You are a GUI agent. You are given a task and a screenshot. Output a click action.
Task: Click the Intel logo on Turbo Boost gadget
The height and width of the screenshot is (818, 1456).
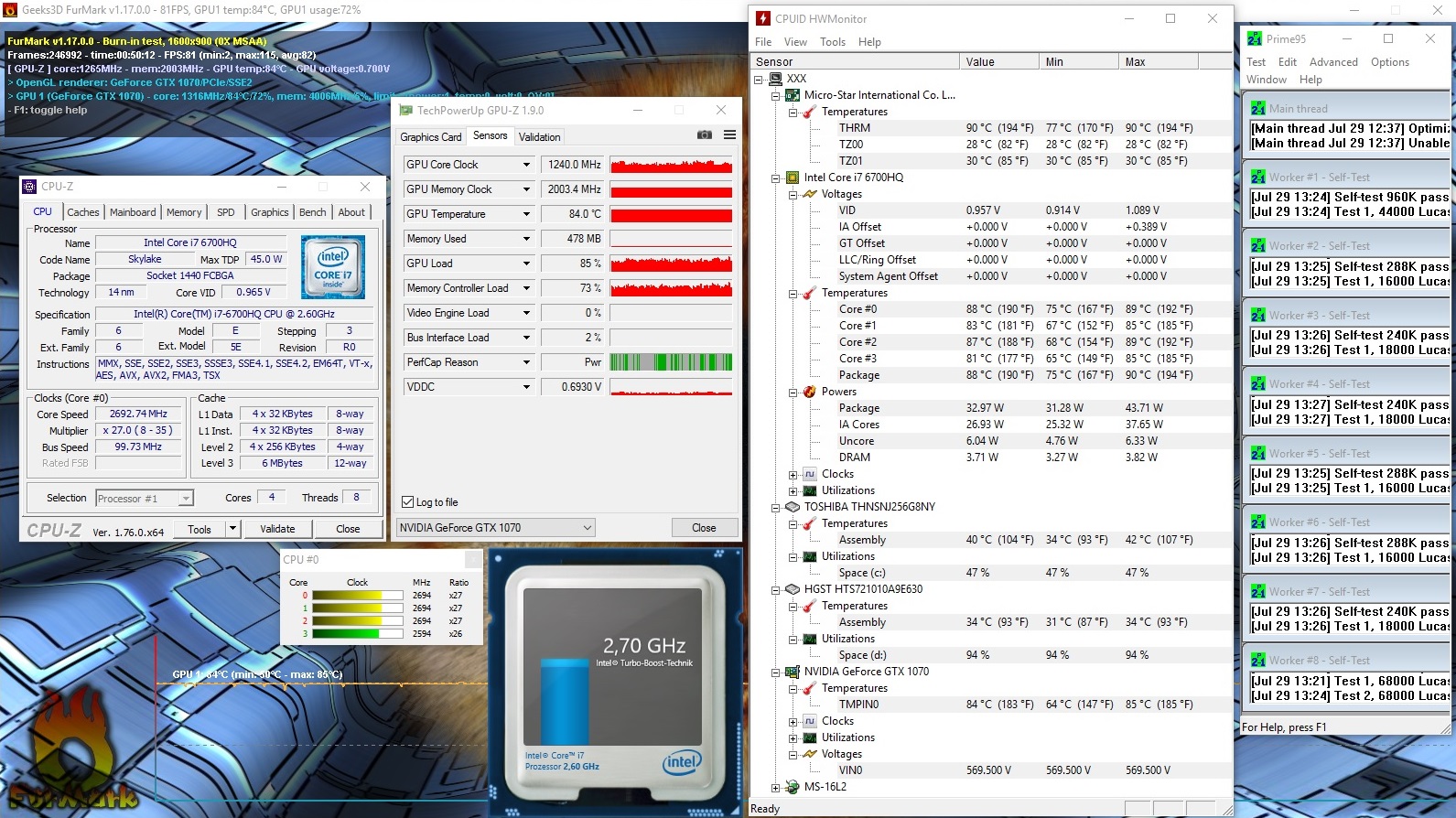click(x=682, y=761)
